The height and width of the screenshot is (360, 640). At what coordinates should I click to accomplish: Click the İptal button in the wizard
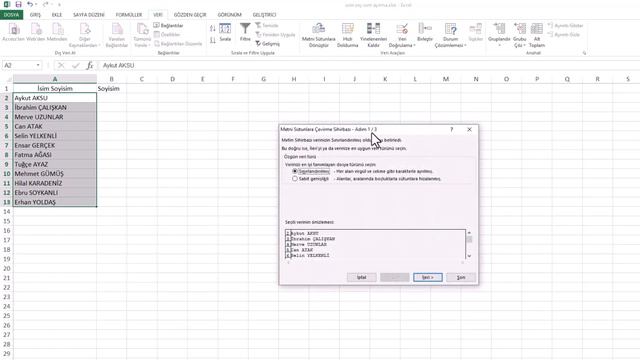[x=362, y=278]
